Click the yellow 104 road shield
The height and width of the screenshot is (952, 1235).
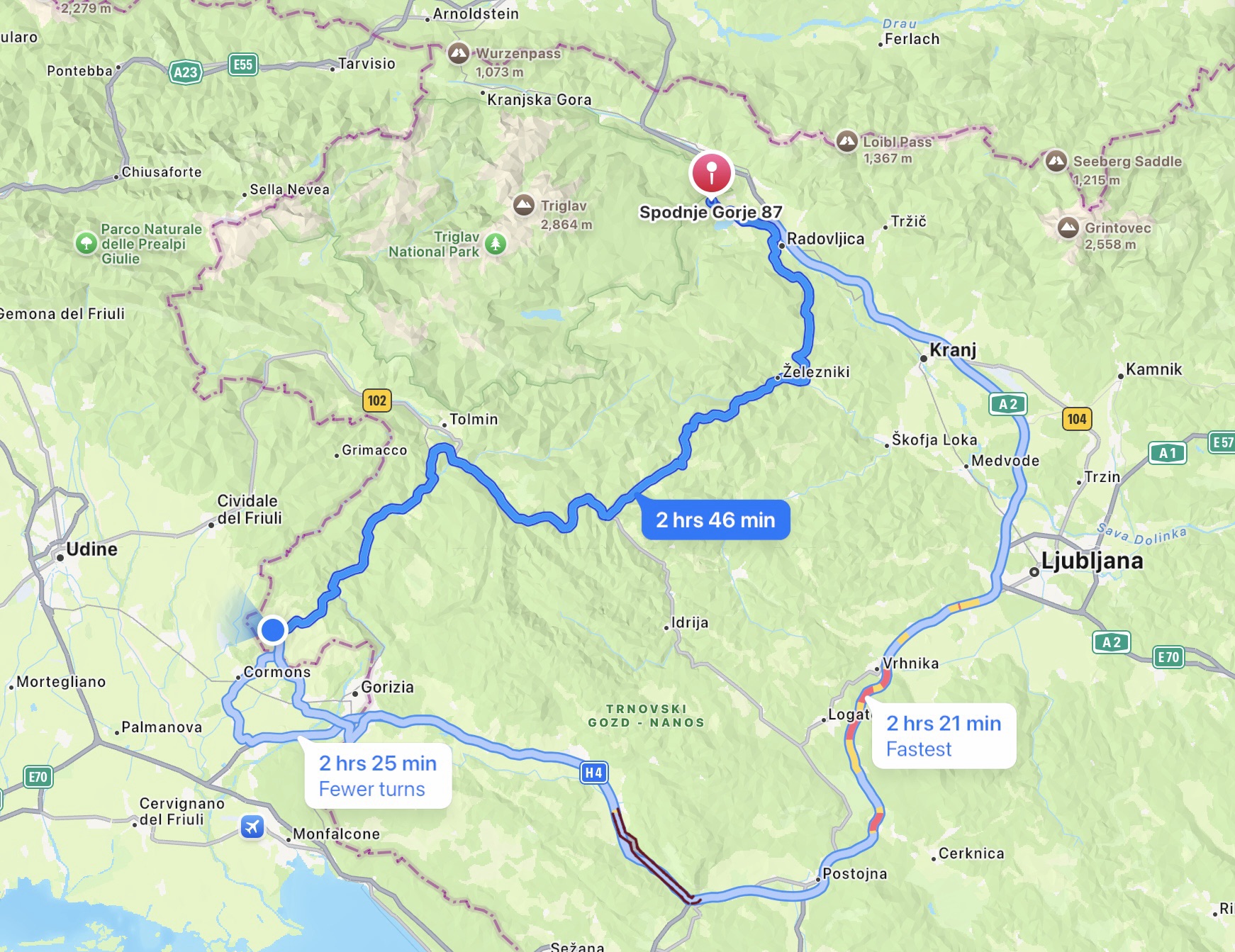tap(1077, 419)
